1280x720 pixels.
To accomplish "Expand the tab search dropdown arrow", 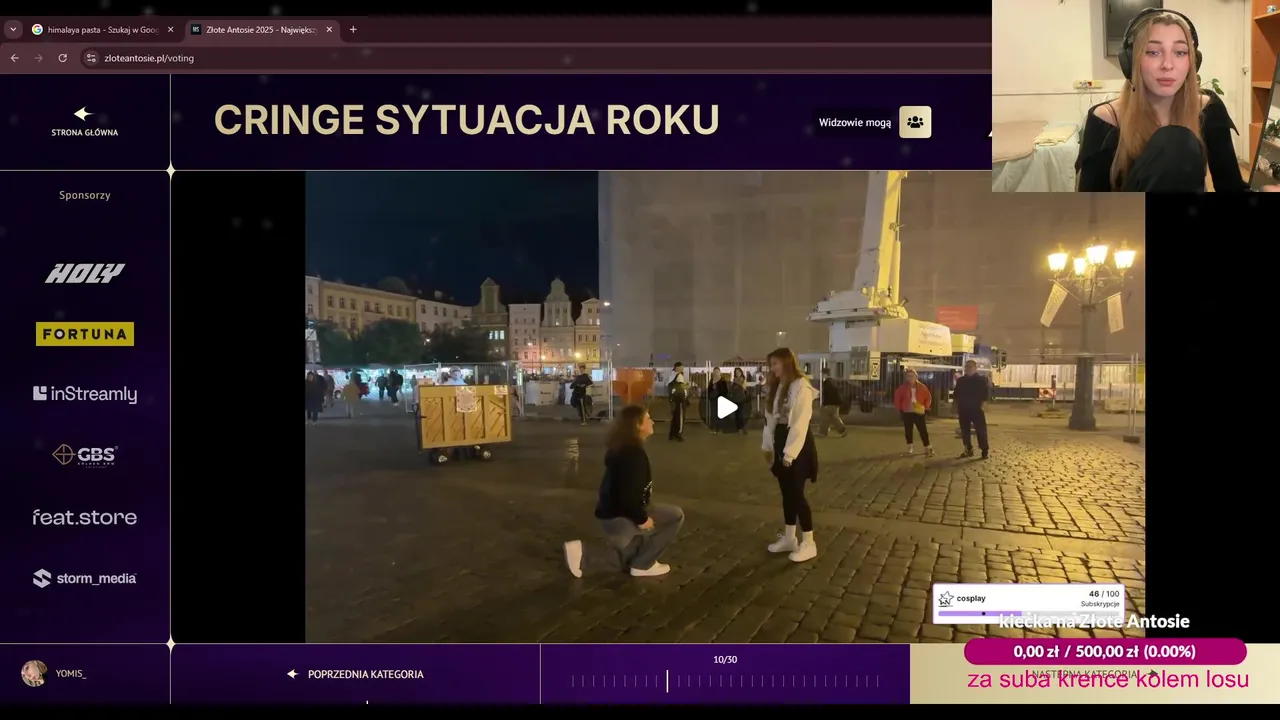I will tap(13, 29).
